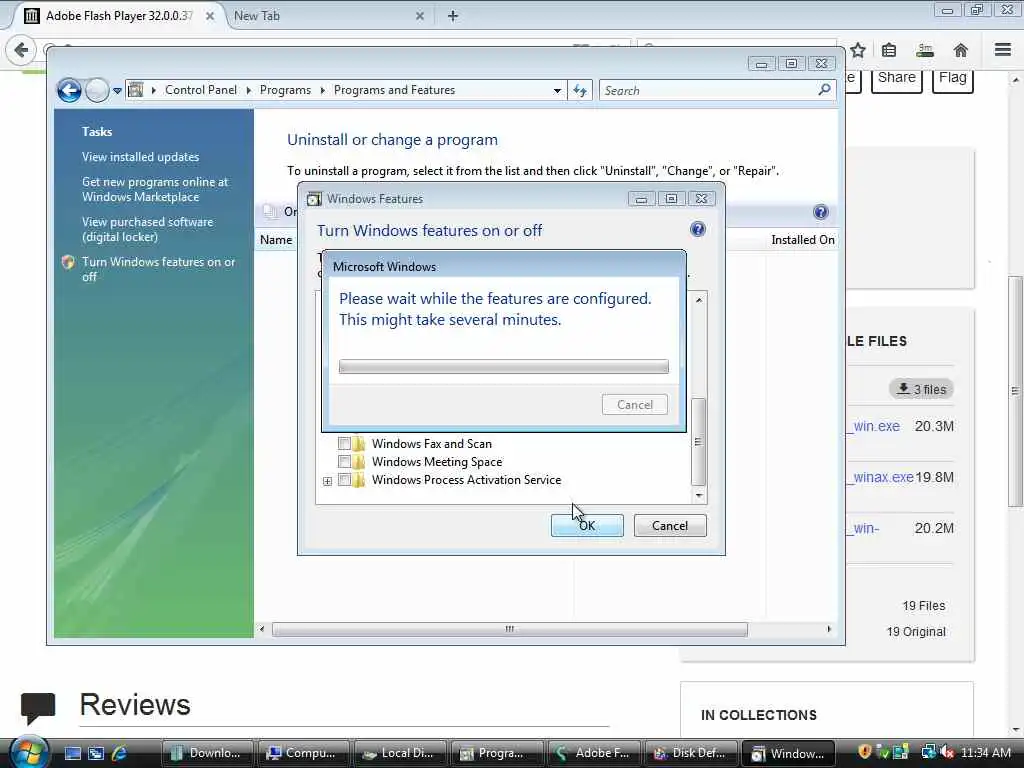Click the shield icon beside Turn Windows features
The height and width of the screenshot is (768, 1024).
[x=68, y=262]
